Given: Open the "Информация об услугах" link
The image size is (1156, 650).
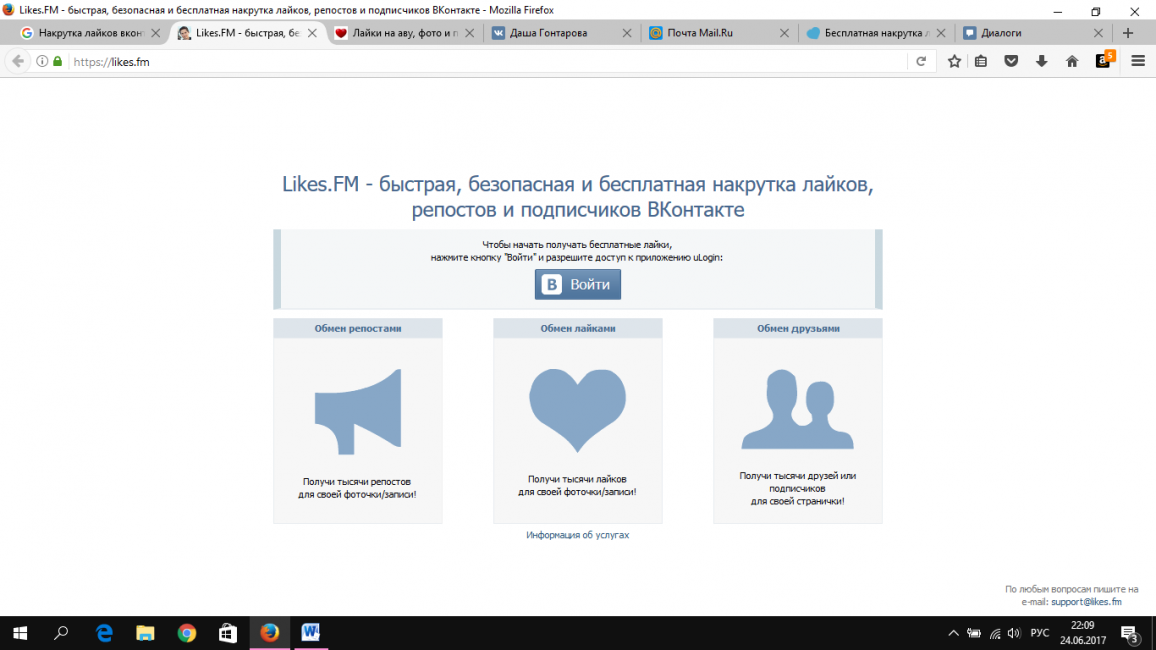Looking at the screenshot, I should click(x=577, y=535).
